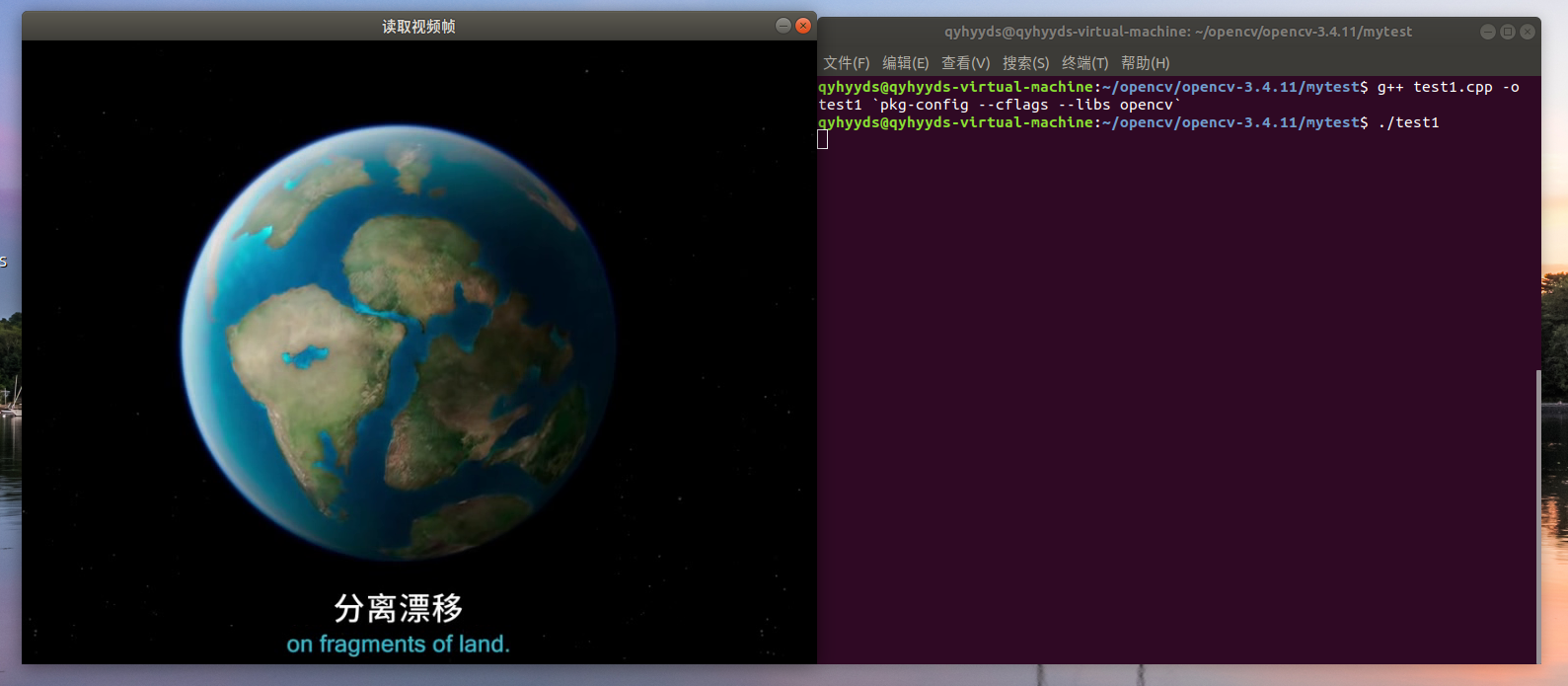The width and height of the screenshot is (1568, 686).
Task: Open the 终端(T) menu in terminal
Action: [x=1085, y=63]
